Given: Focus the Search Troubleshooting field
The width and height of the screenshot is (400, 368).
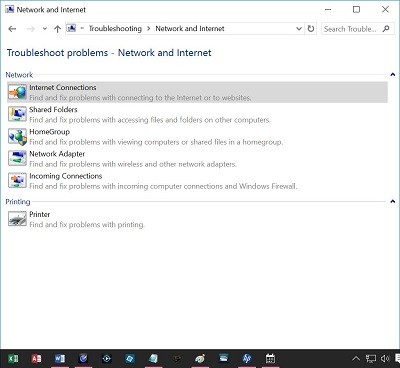Looking at the screenshot, I should point(358,29).
